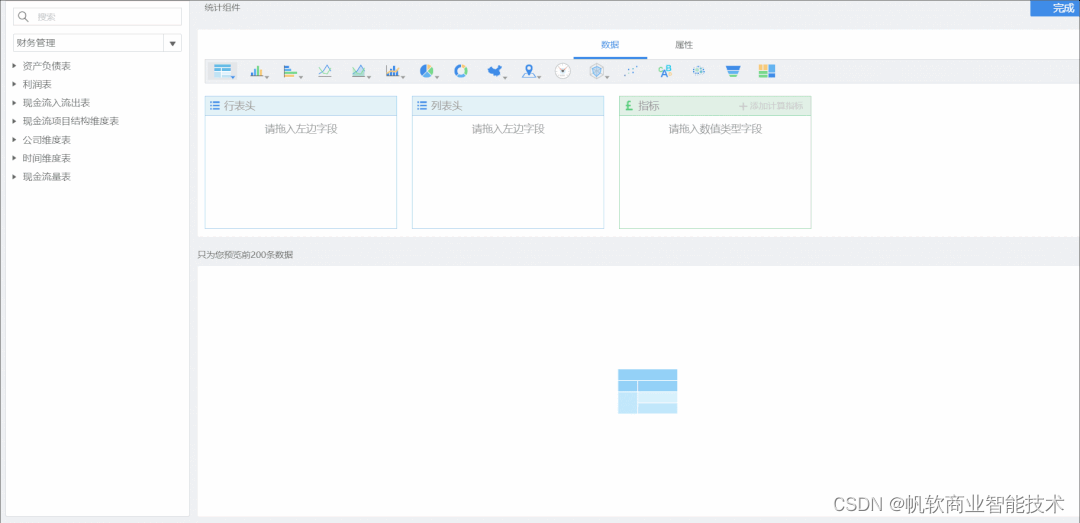
Task: Select the 现金流量表 table label
Action: 47,176
